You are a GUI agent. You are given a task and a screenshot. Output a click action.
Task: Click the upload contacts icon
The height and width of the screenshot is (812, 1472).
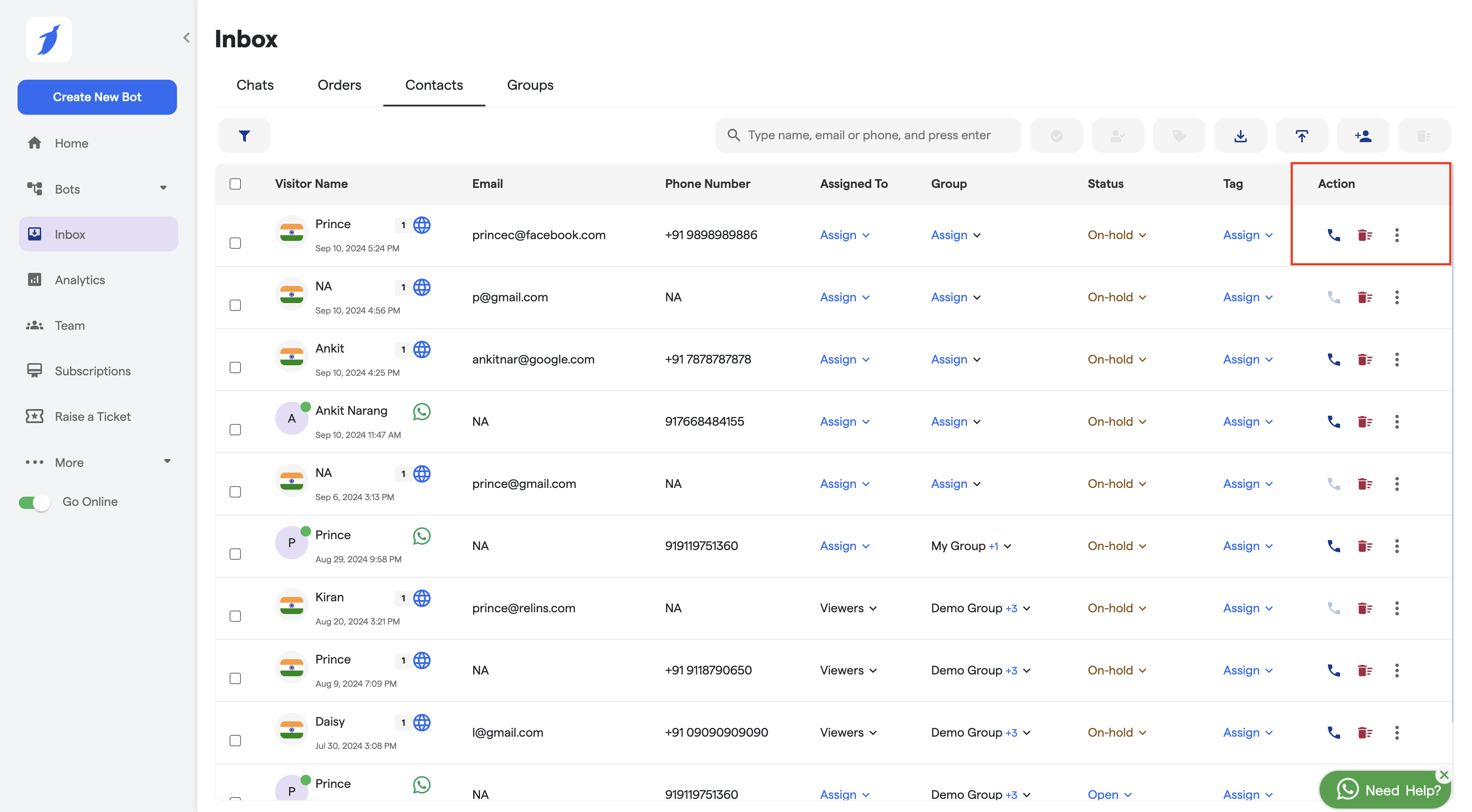pyautogui.click(x=1301, y=135)
